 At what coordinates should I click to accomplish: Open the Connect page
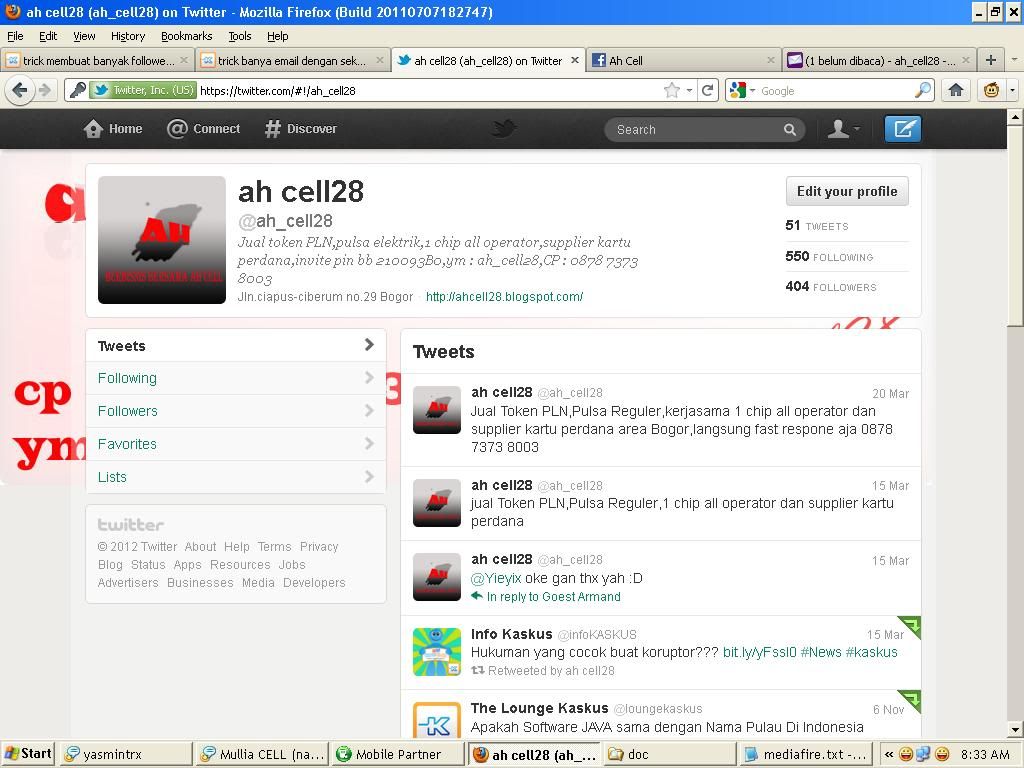coord(203,129)
